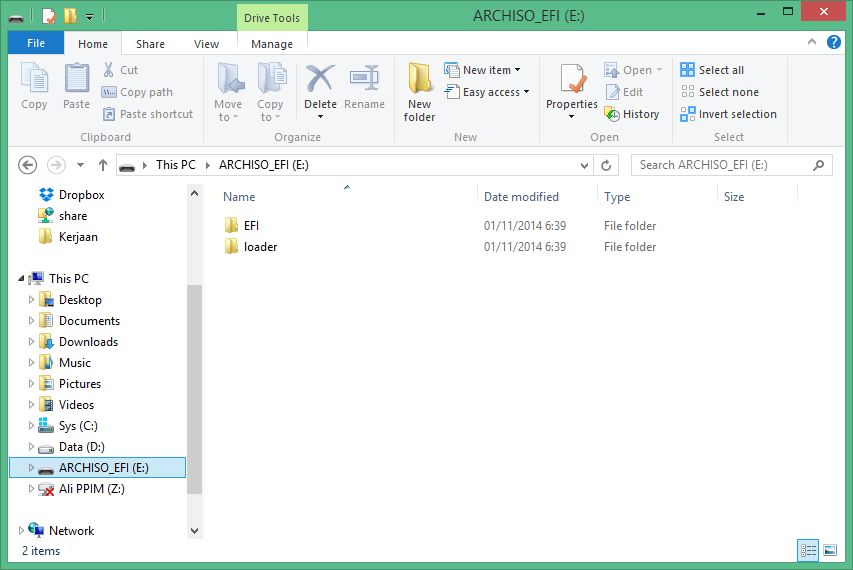The image size is (853, 570).
Task: Select Sys (C:) drive in sidebar
Action: pyautogui.click(x=78, y=426)
